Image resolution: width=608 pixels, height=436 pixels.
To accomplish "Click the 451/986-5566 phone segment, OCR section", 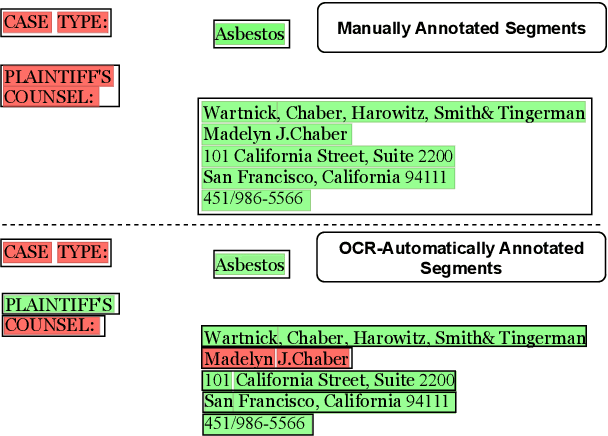I will pos(254,424).
